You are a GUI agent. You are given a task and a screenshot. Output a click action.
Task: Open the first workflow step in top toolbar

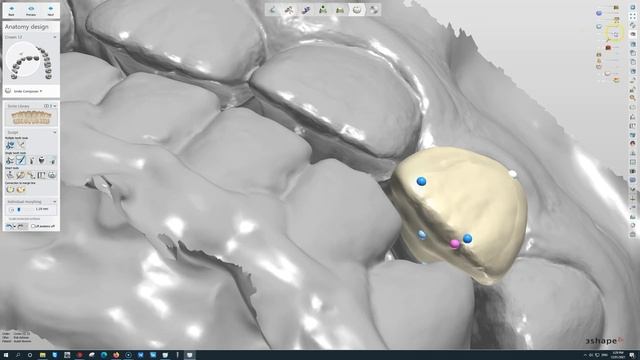click(272, 10)
